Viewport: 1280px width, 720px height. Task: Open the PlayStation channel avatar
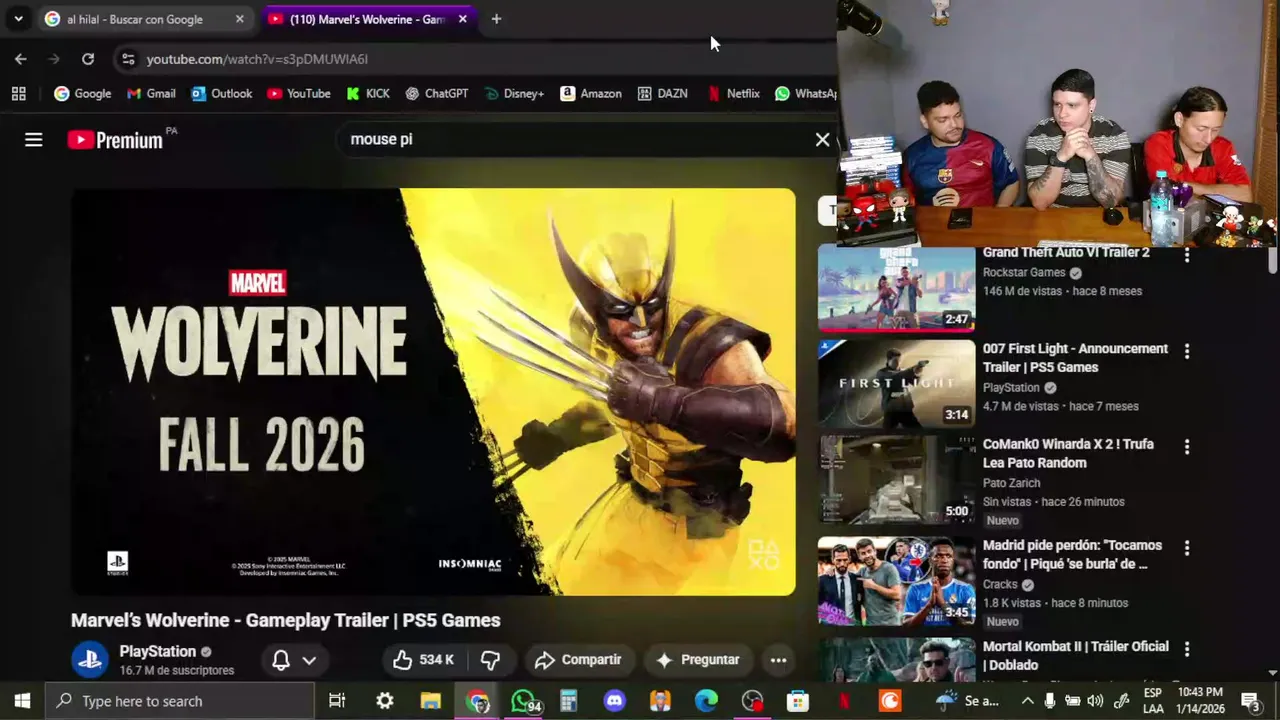(x=89, y=660)
